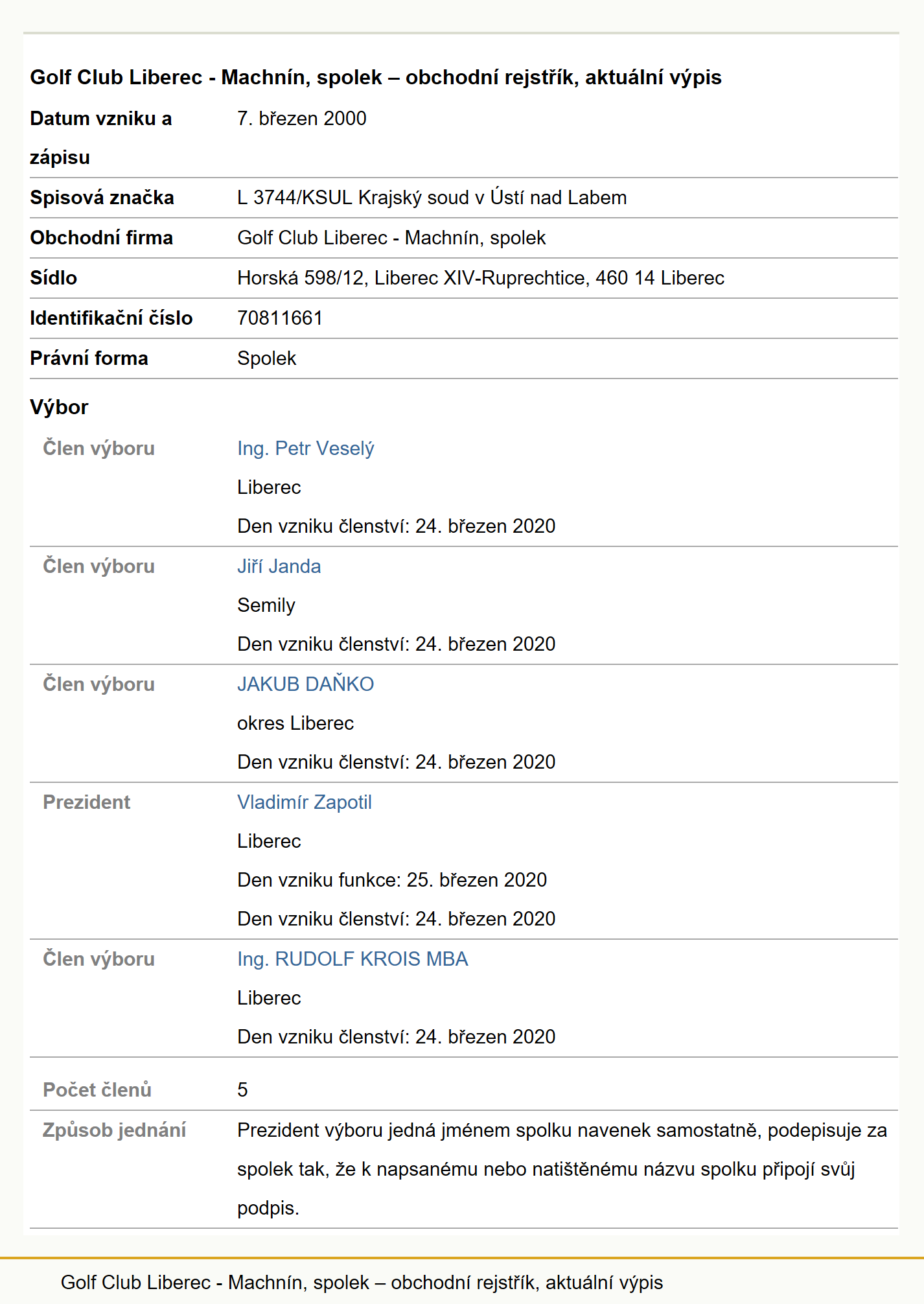Open the Vladimír Zapotil link
Screen dimensions: 924x1304
pos(305,802)
